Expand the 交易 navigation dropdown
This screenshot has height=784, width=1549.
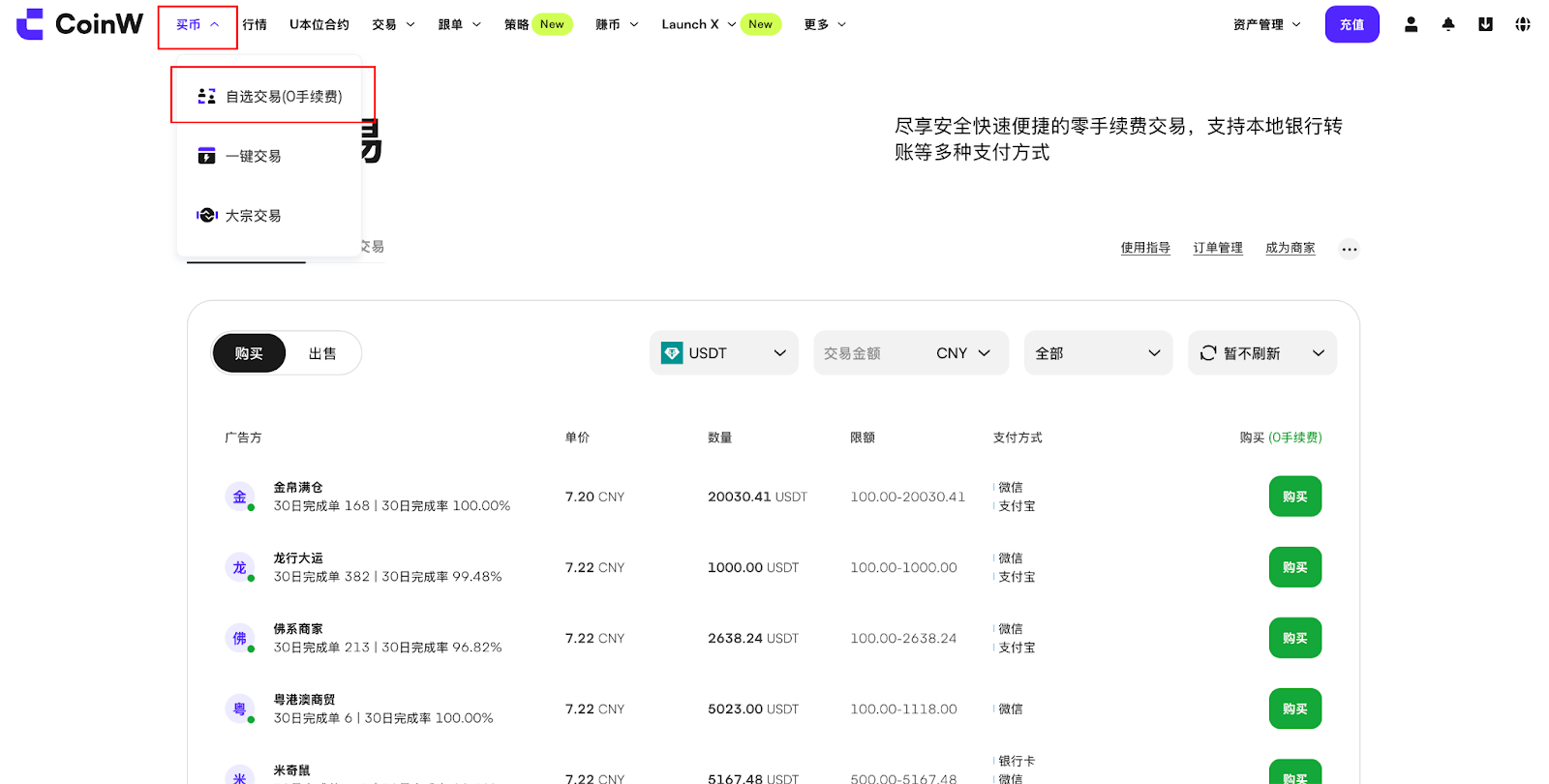(x=393, y=25)
